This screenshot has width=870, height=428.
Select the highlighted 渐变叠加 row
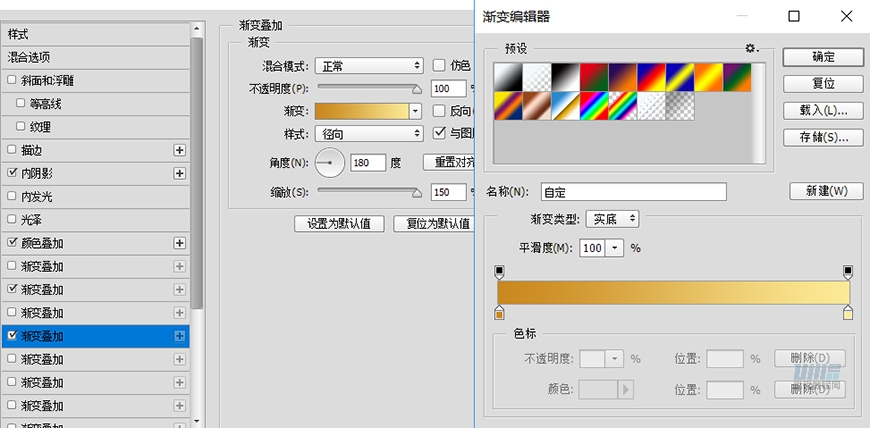coord(95,336)
